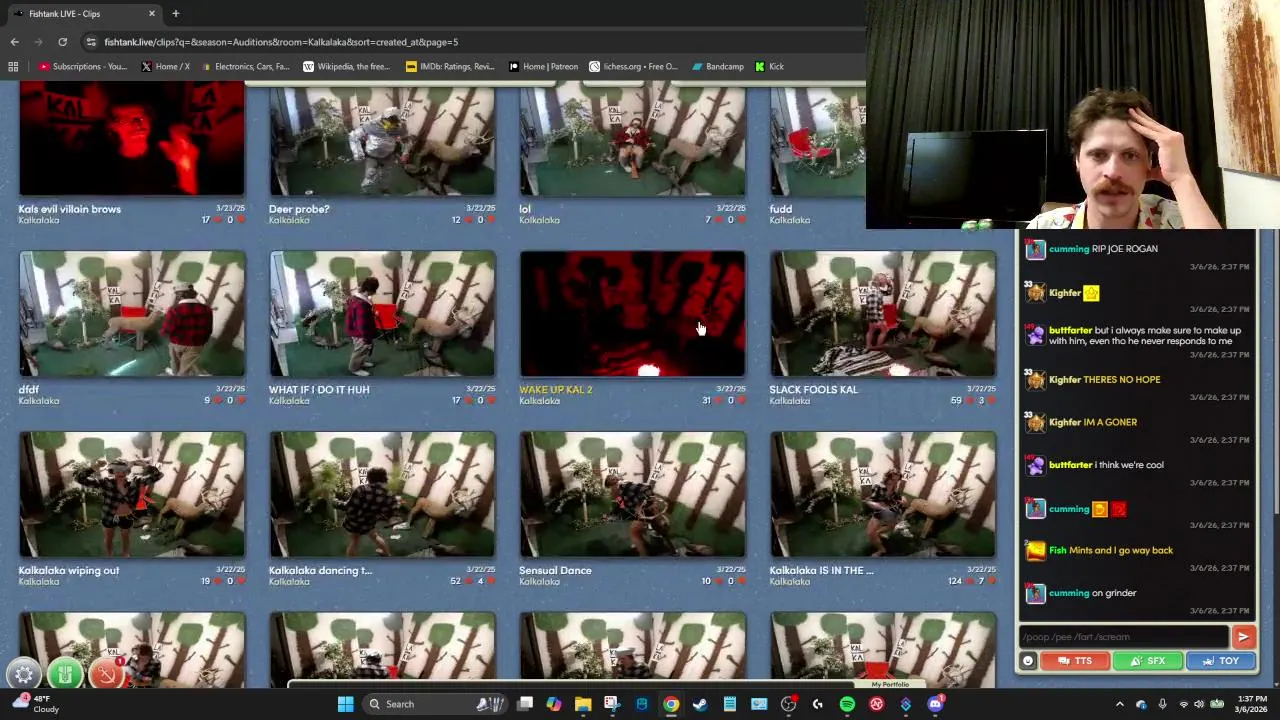Open a new browser tab
This screenshot has height=720, width=1280.
pos(175,13)
